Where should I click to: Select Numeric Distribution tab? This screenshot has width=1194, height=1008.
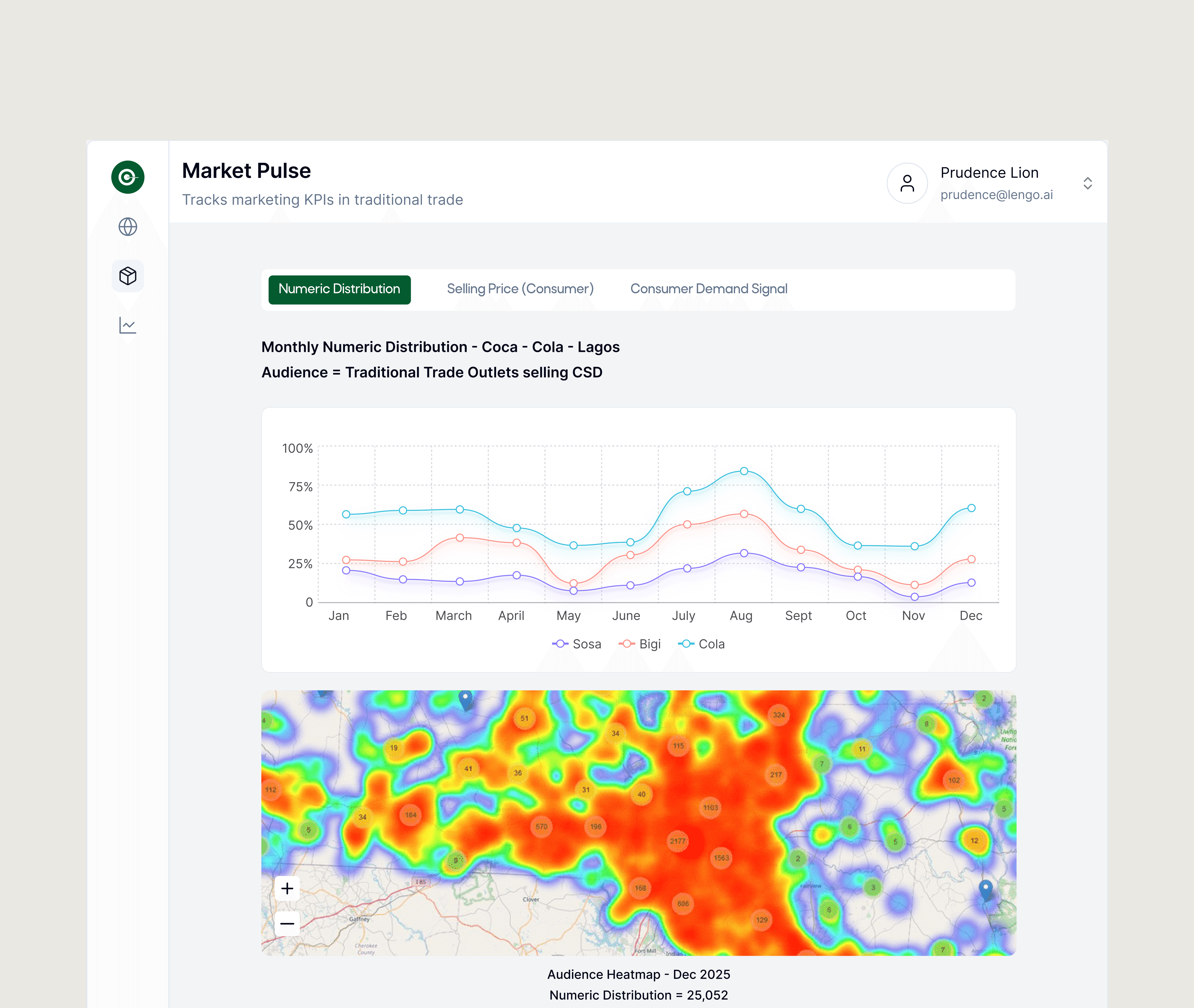tap(339, 289)
